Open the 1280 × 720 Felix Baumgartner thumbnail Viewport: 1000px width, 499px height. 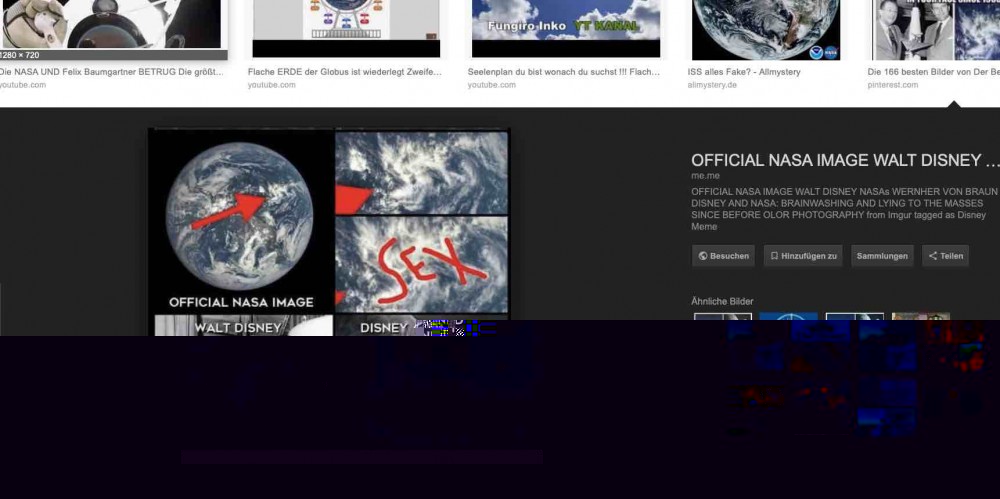tap(112, 30)
